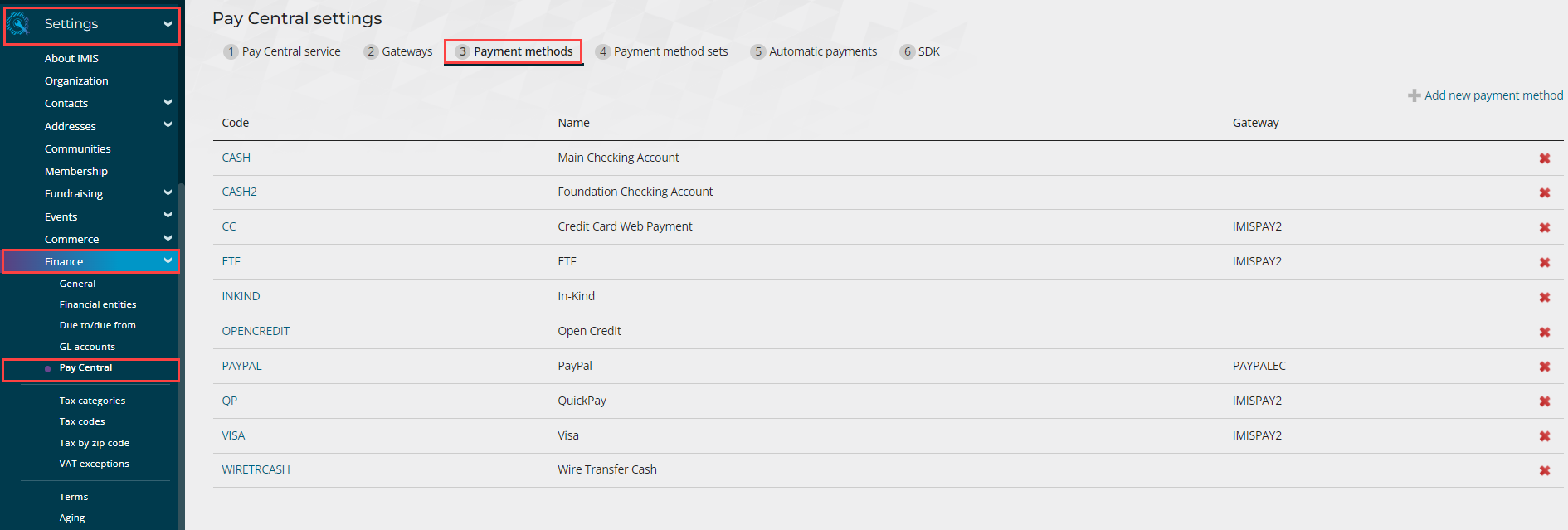
Task: Click the sidebar vertical scrollbar
Action: point(181,348)
